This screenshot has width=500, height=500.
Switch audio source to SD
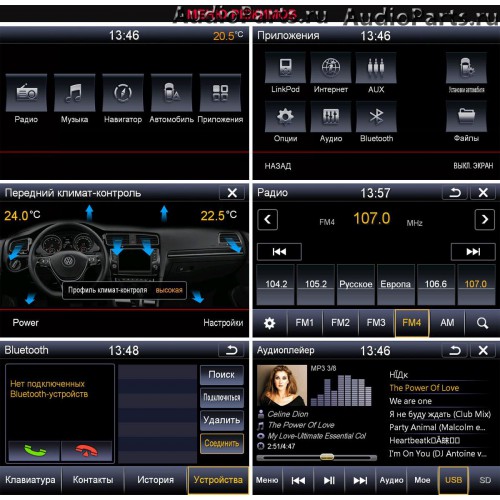tap(485, 480)
